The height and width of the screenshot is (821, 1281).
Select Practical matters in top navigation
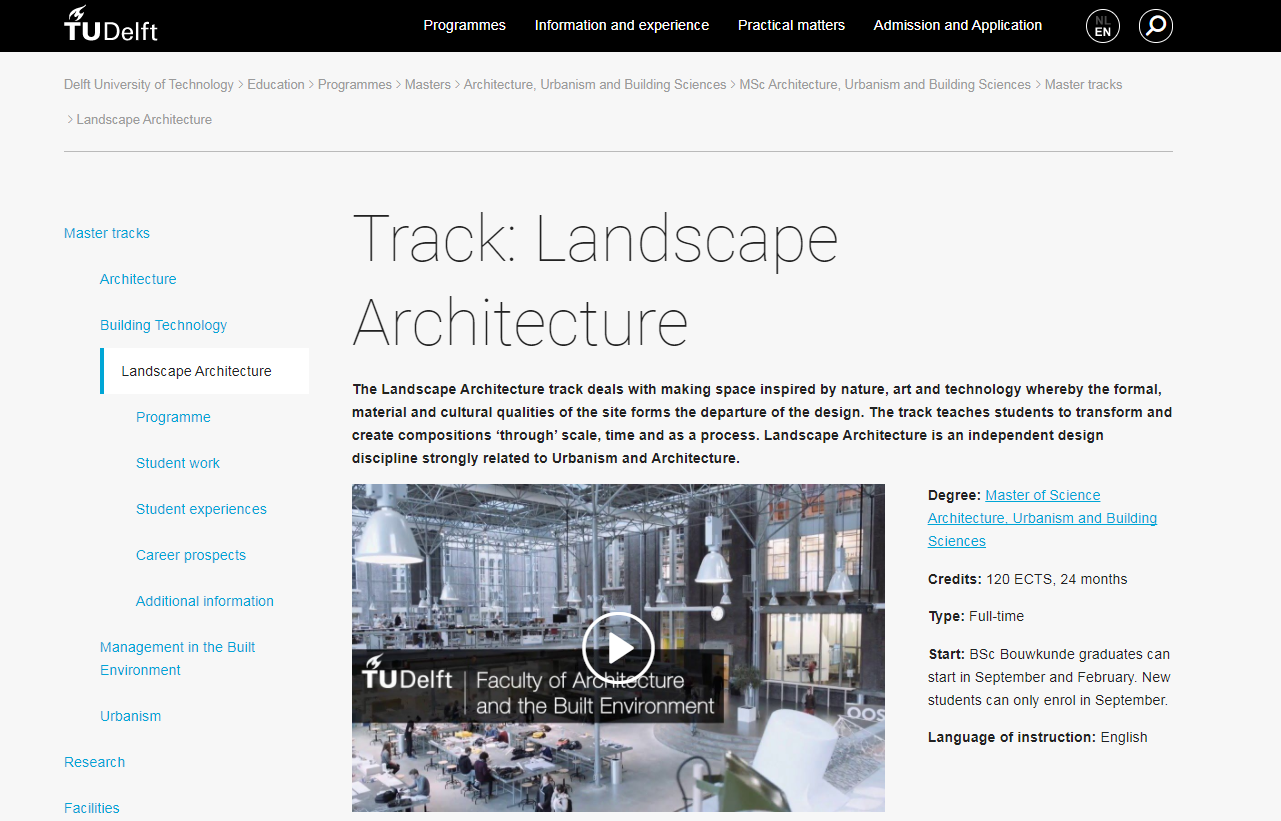pos(791,25)
